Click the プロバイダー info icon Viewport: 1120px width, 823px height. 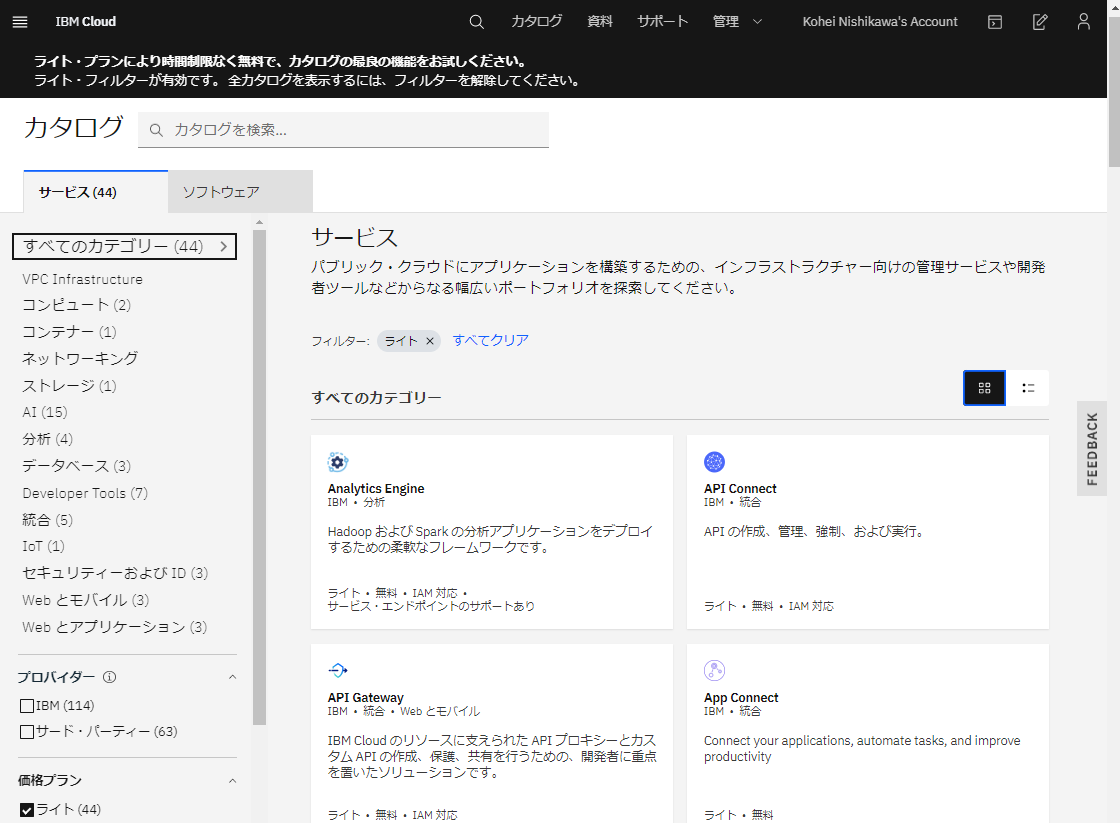click(109, 677)
